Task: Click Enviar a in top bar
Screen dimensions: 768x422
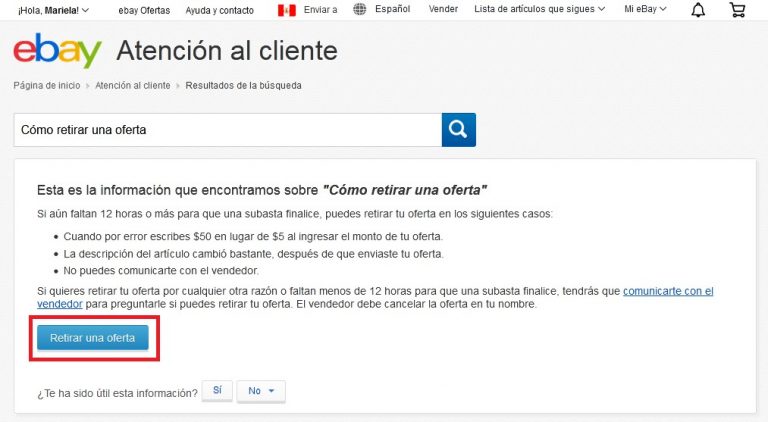Action: click(x=320, y=10)
